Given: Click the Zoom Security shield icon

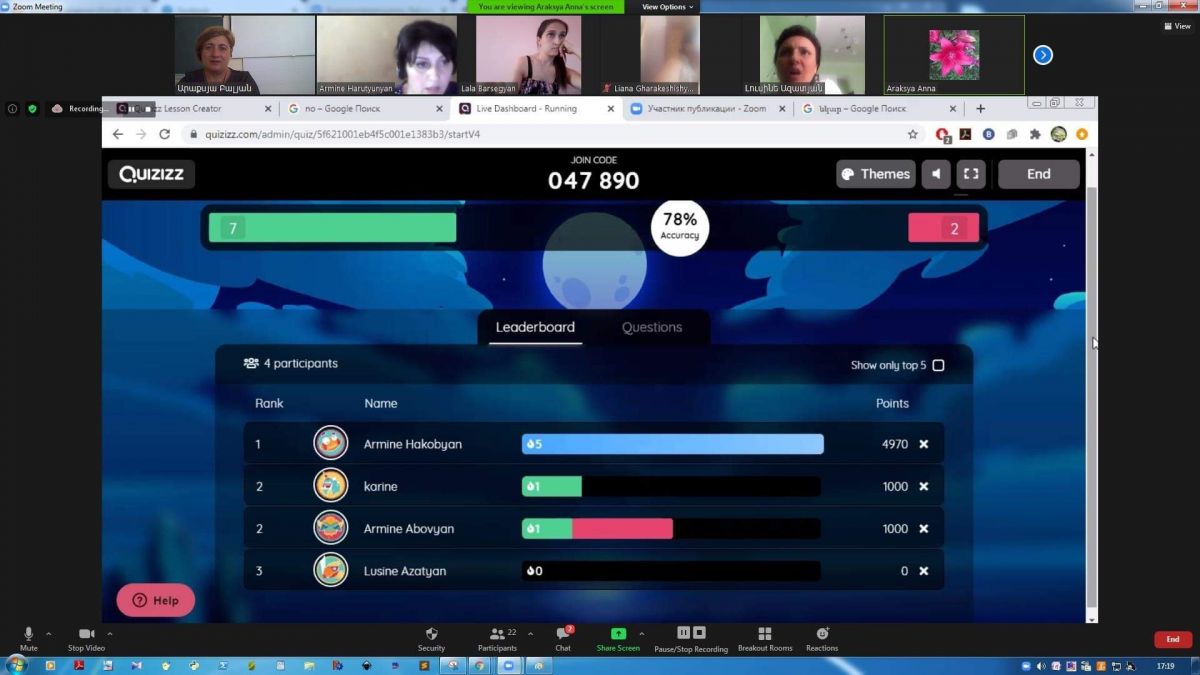Looking at the screenshot, I should (431, 636).
